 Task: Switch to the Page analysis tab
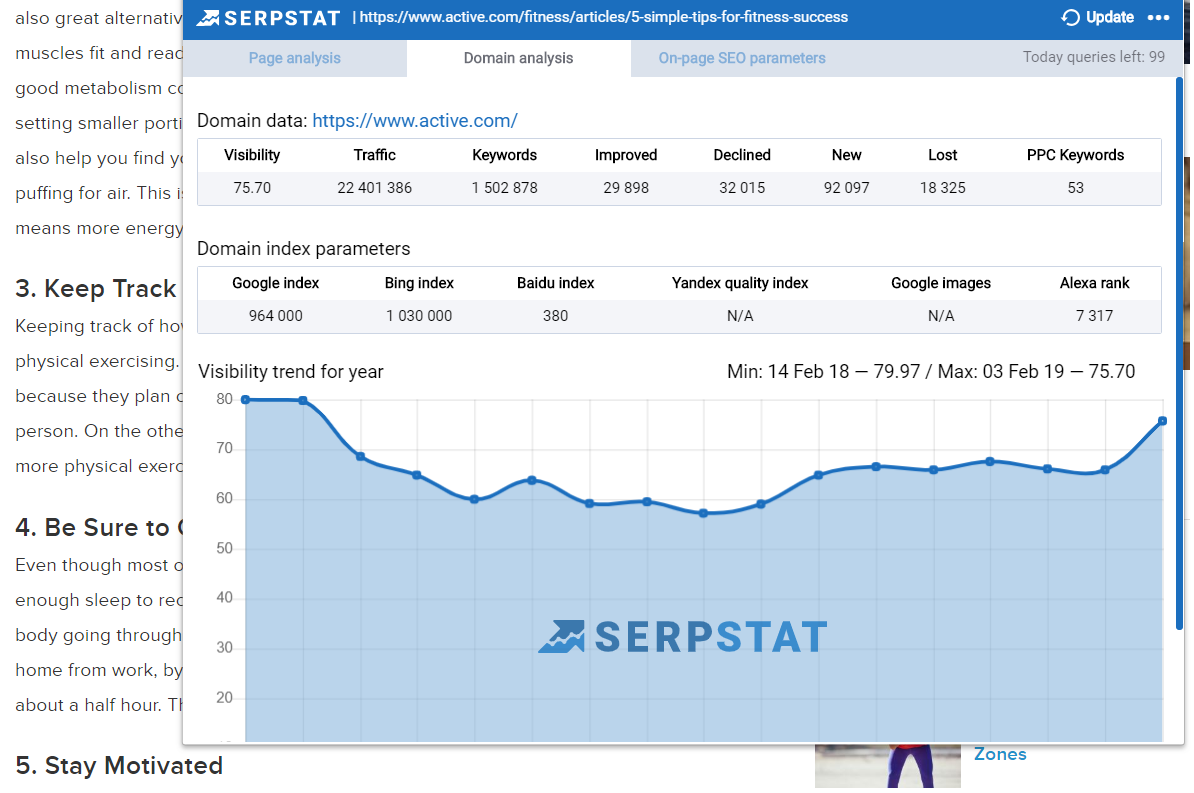294,58
